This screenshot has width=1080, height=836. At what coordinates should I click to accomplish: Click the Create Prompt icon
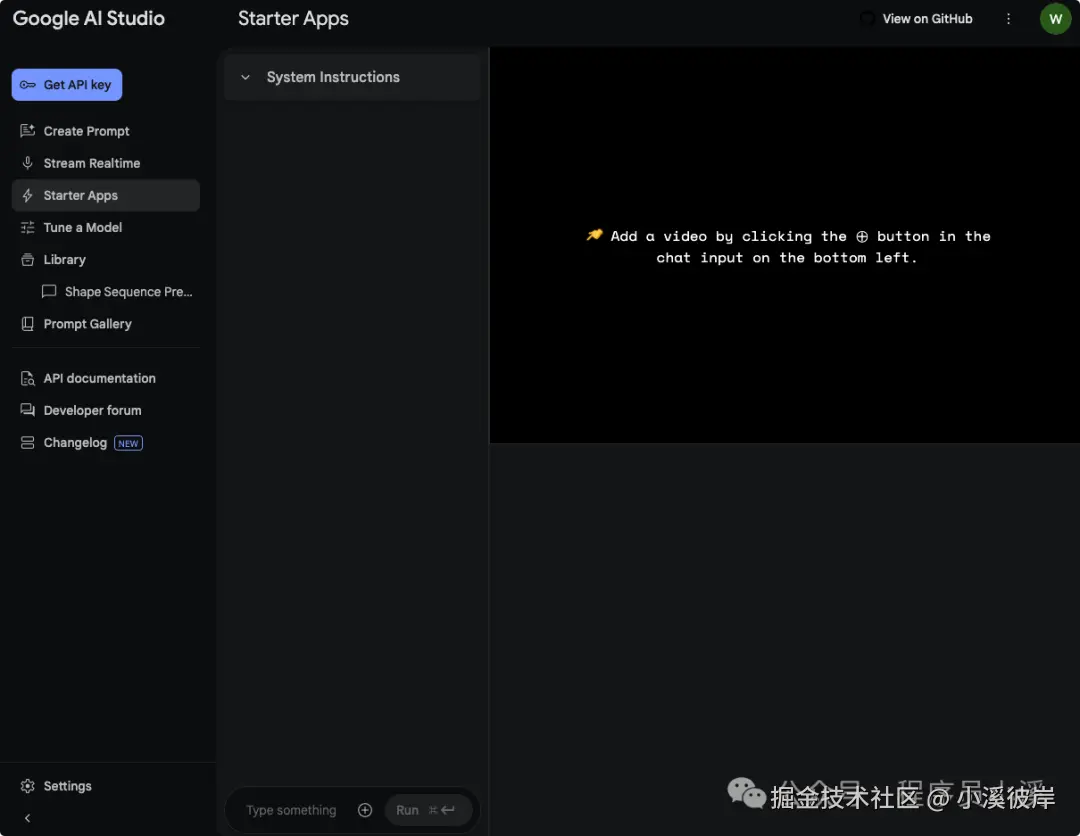point(28,131)
